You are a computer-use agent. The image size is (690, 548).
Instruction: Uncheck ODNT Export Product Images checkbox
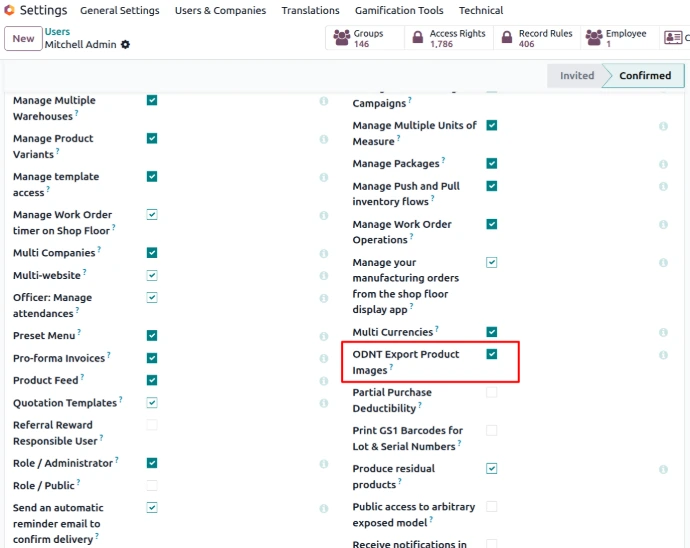(492, 354)
